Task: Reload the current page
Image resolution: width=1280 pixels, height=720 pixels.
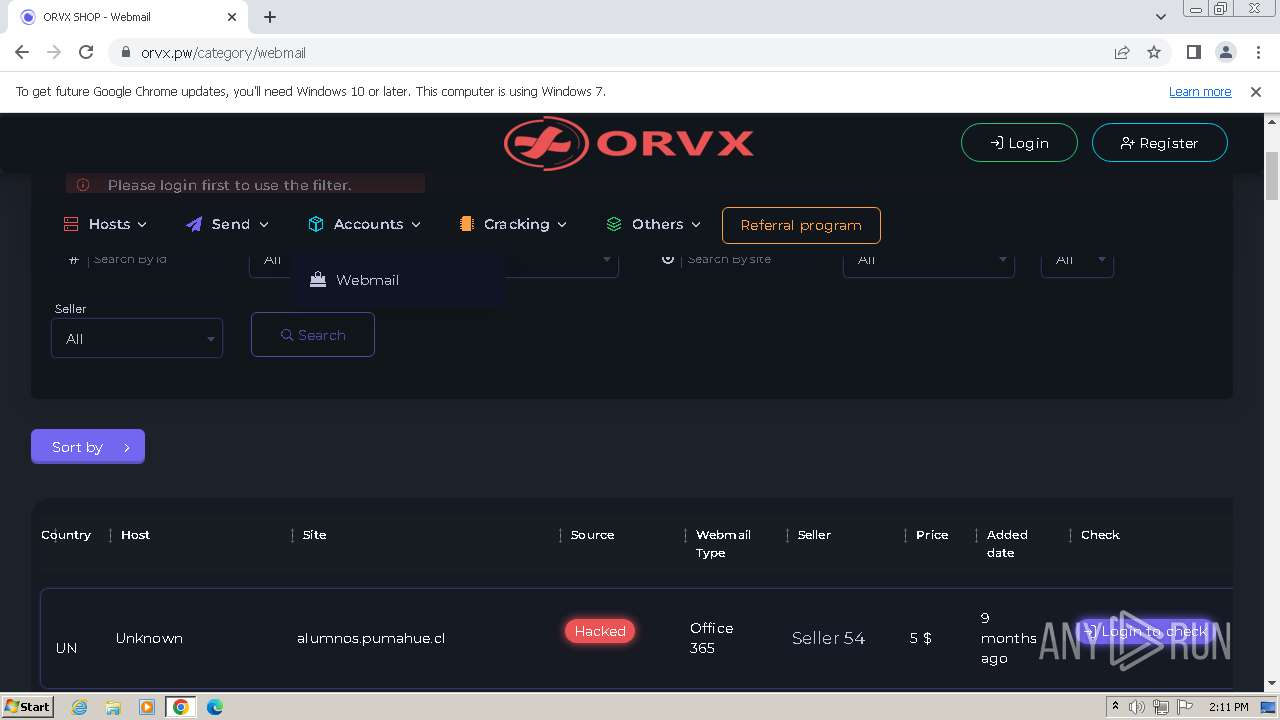Action: tap(86, 52)
